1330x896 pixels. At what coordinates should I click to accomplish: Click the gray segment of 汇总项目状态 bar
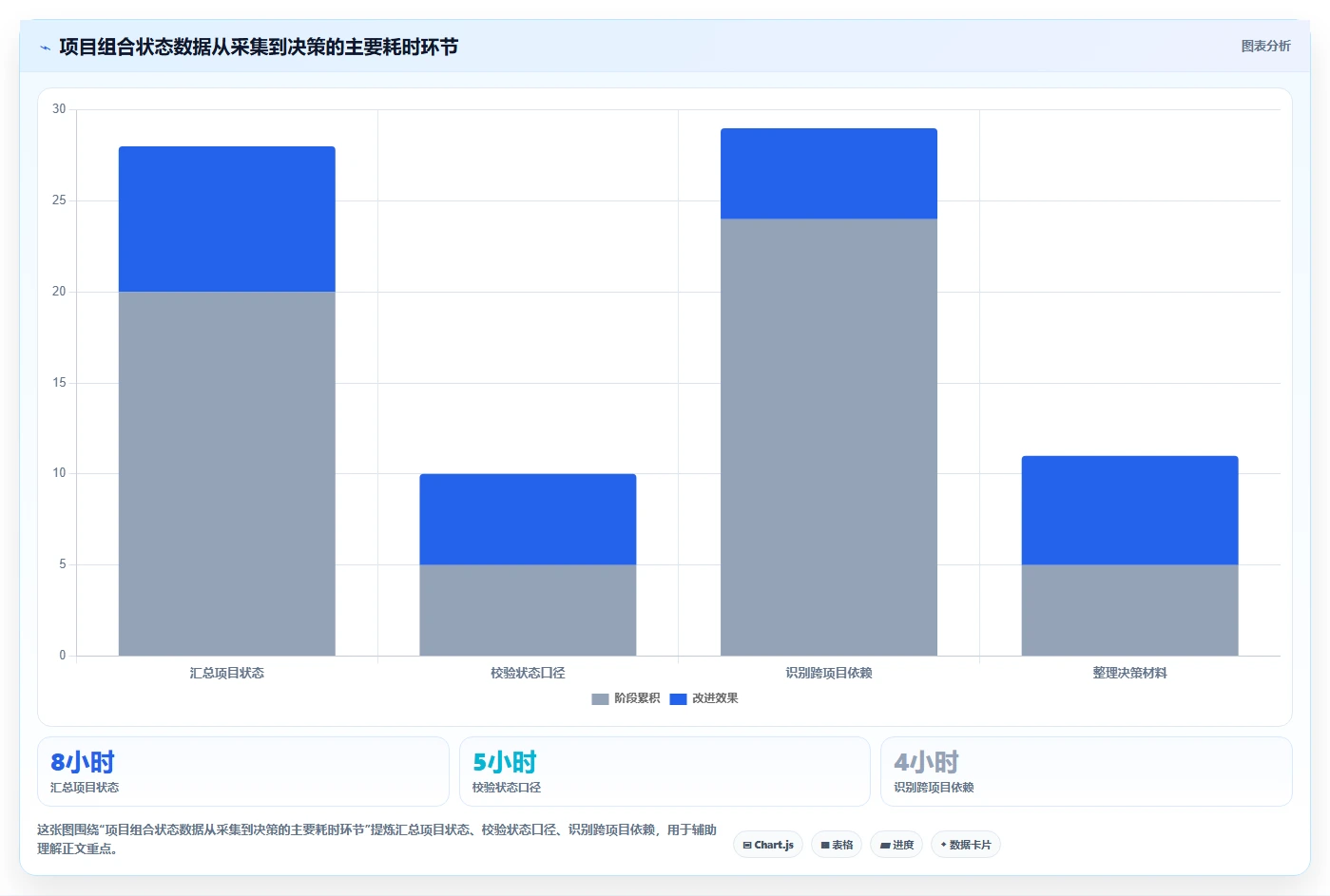click(227, 473)
